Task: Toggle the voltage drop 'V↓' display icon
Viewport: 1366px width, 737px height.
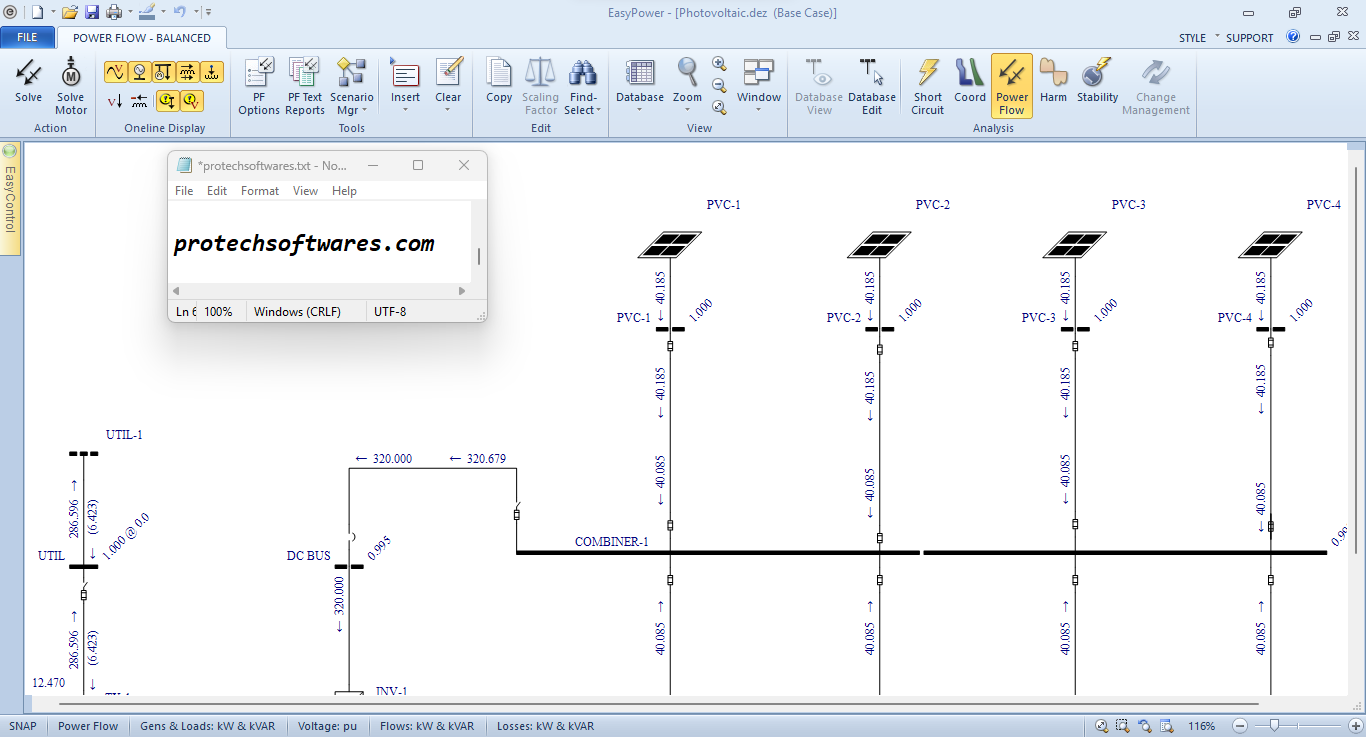Action: 115,100
